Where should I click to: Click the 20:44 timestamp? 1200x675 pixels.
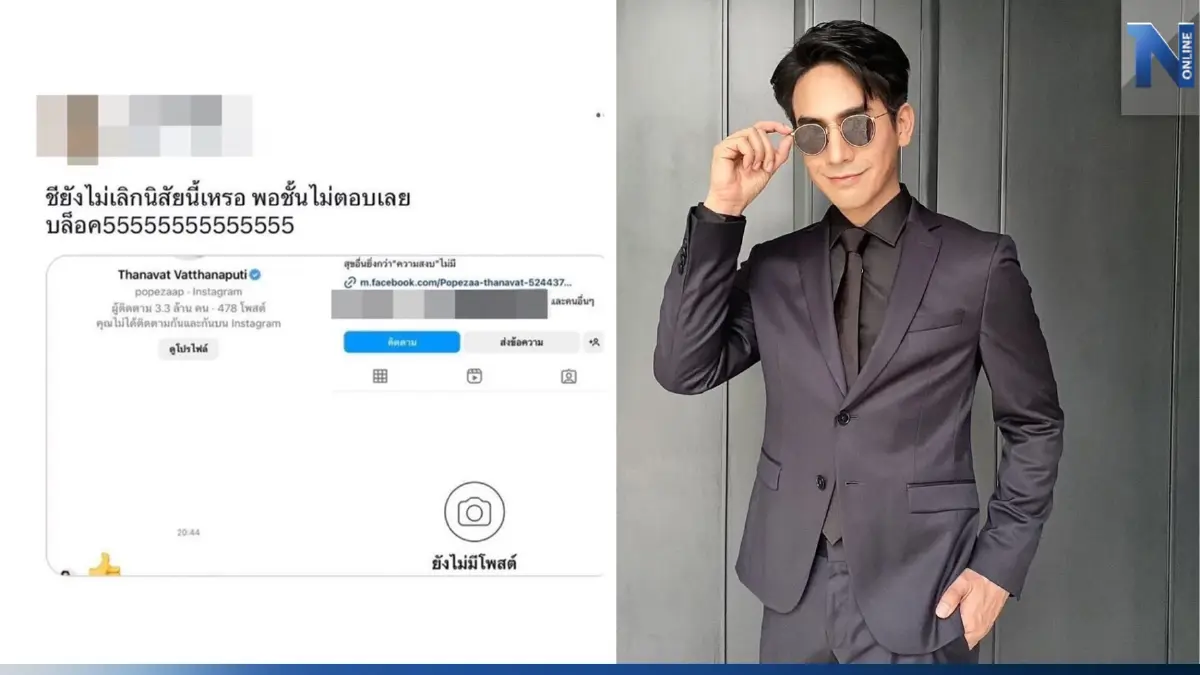188,533
